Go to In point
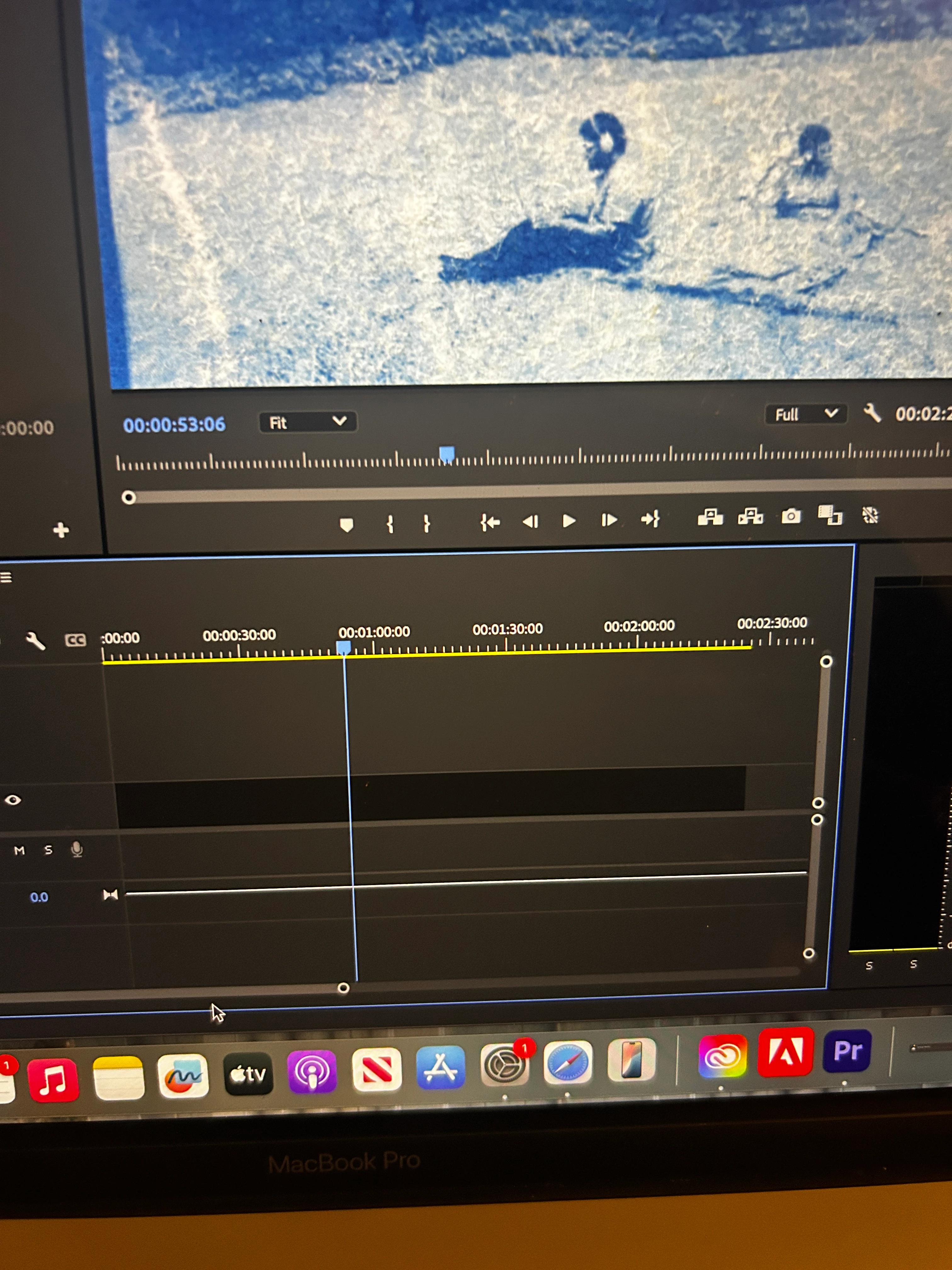952x1270 pixels. pyautogui.click(x=490, y=522)
